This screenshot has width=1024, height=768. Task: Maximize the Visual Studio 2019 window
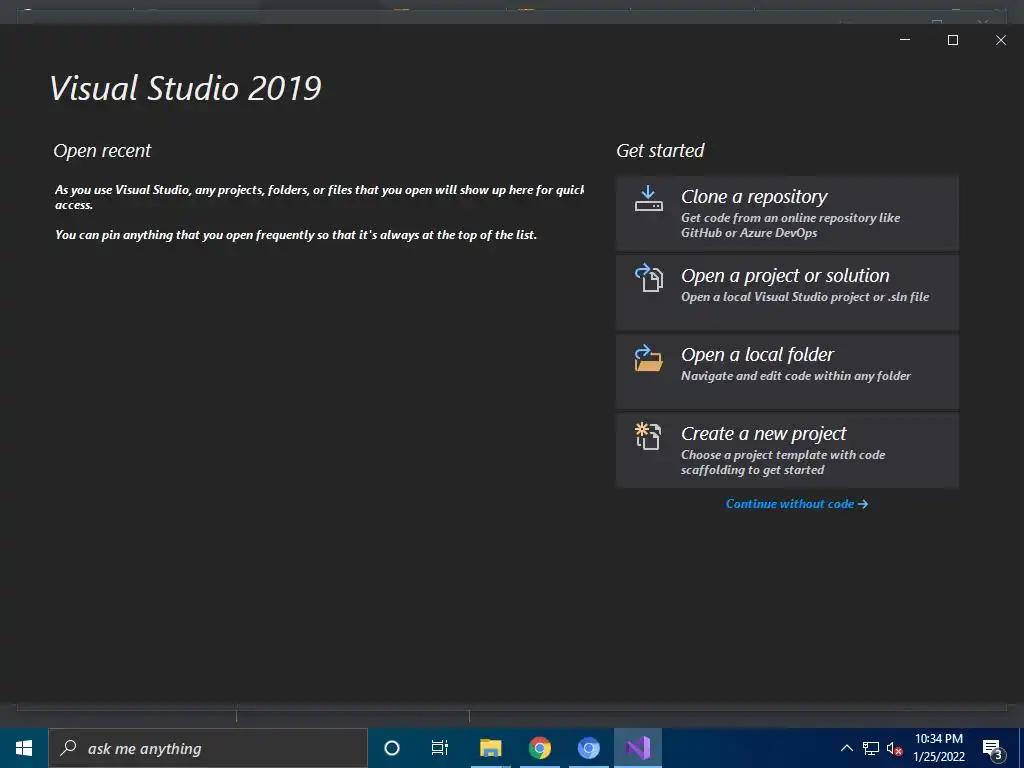tap(953, 40)
